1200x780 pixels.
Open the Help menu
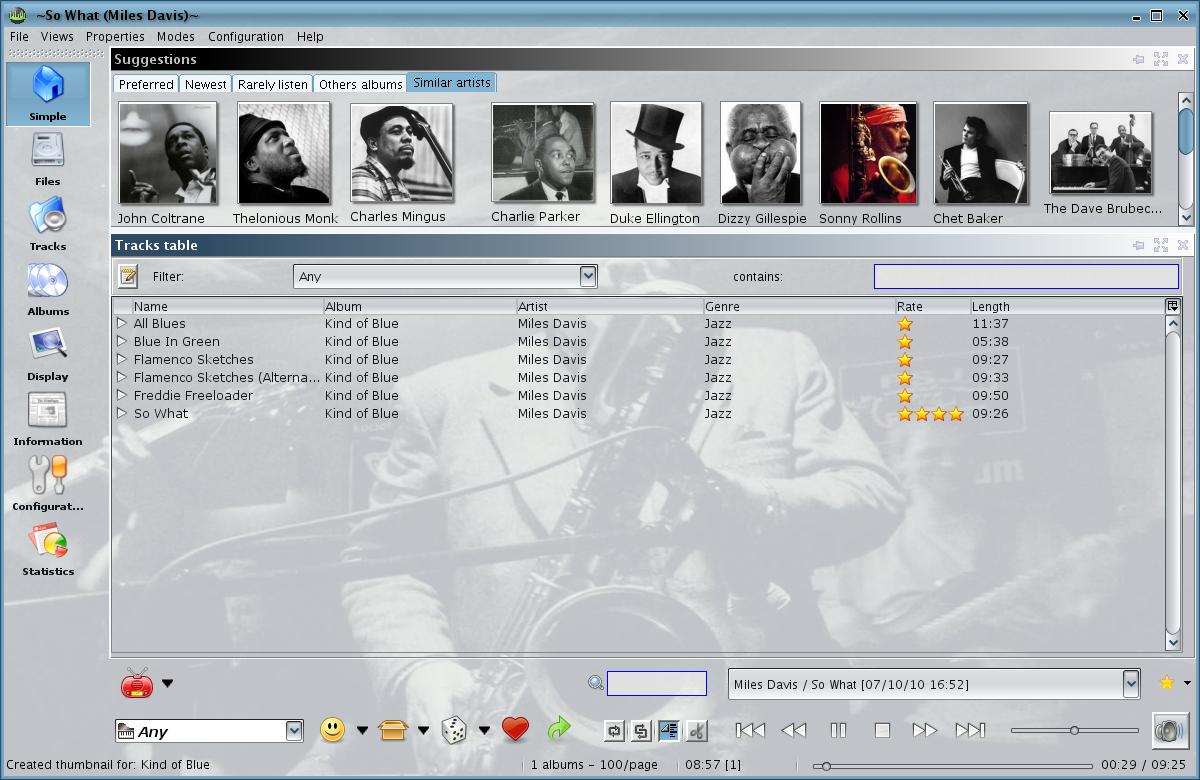(310, 36)
